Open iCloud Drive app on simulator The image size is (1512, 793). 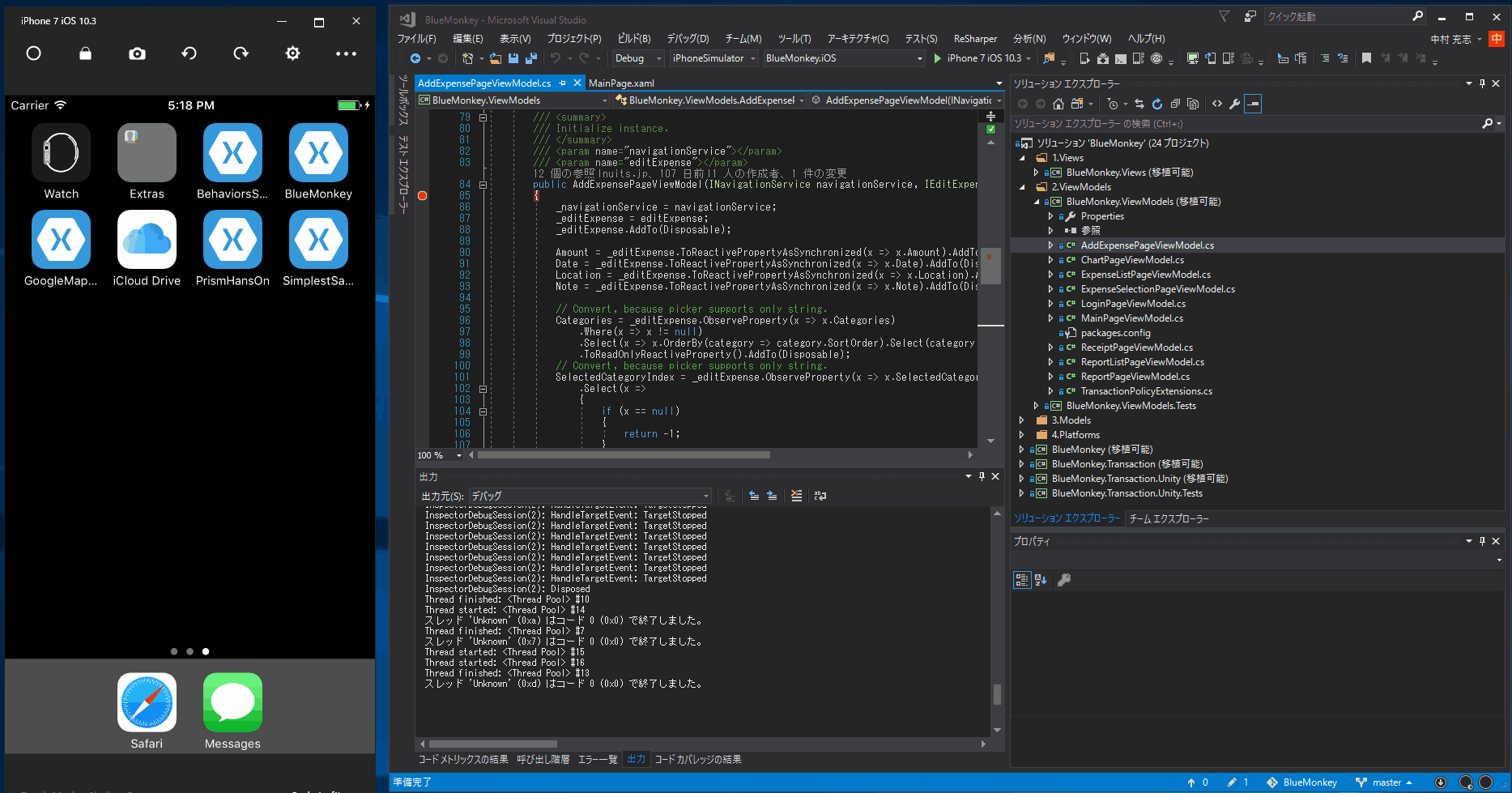pyautogui.click(x=147, y=239)
